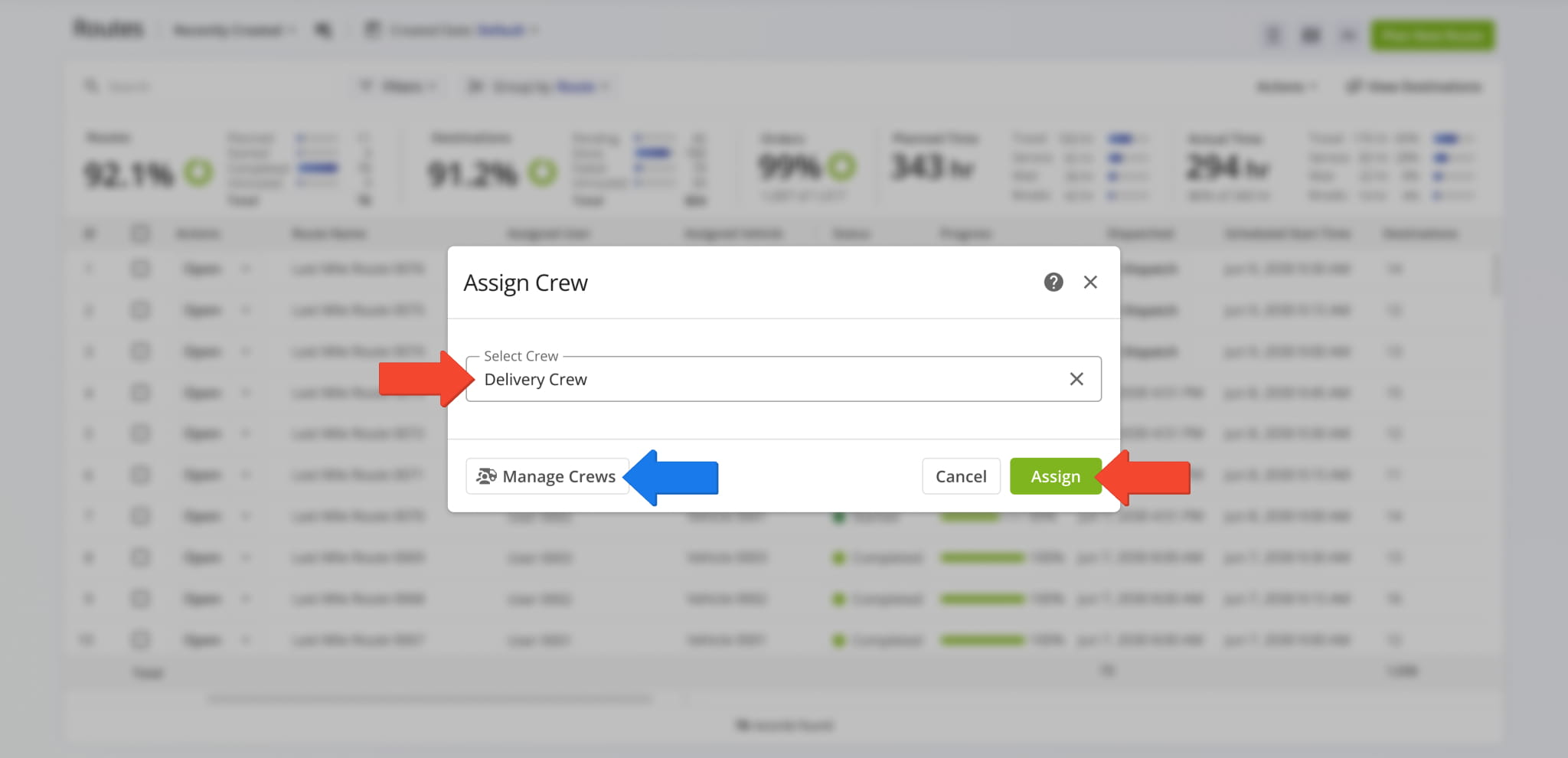Click the green circle icon beside 91.2%
Screen dimensions: 1568x758
(543, 173)
